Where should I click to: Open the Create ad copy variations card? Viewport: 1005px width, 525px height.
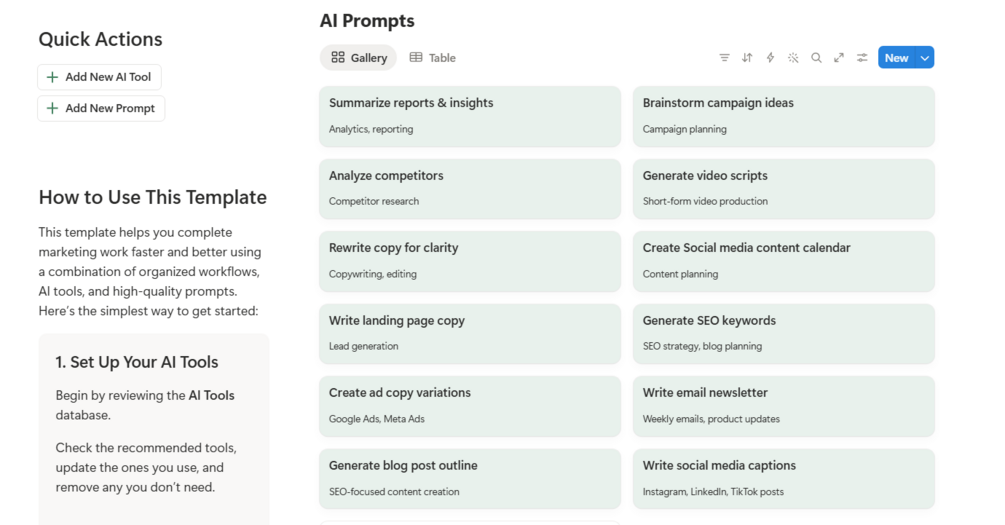[470, 406]
